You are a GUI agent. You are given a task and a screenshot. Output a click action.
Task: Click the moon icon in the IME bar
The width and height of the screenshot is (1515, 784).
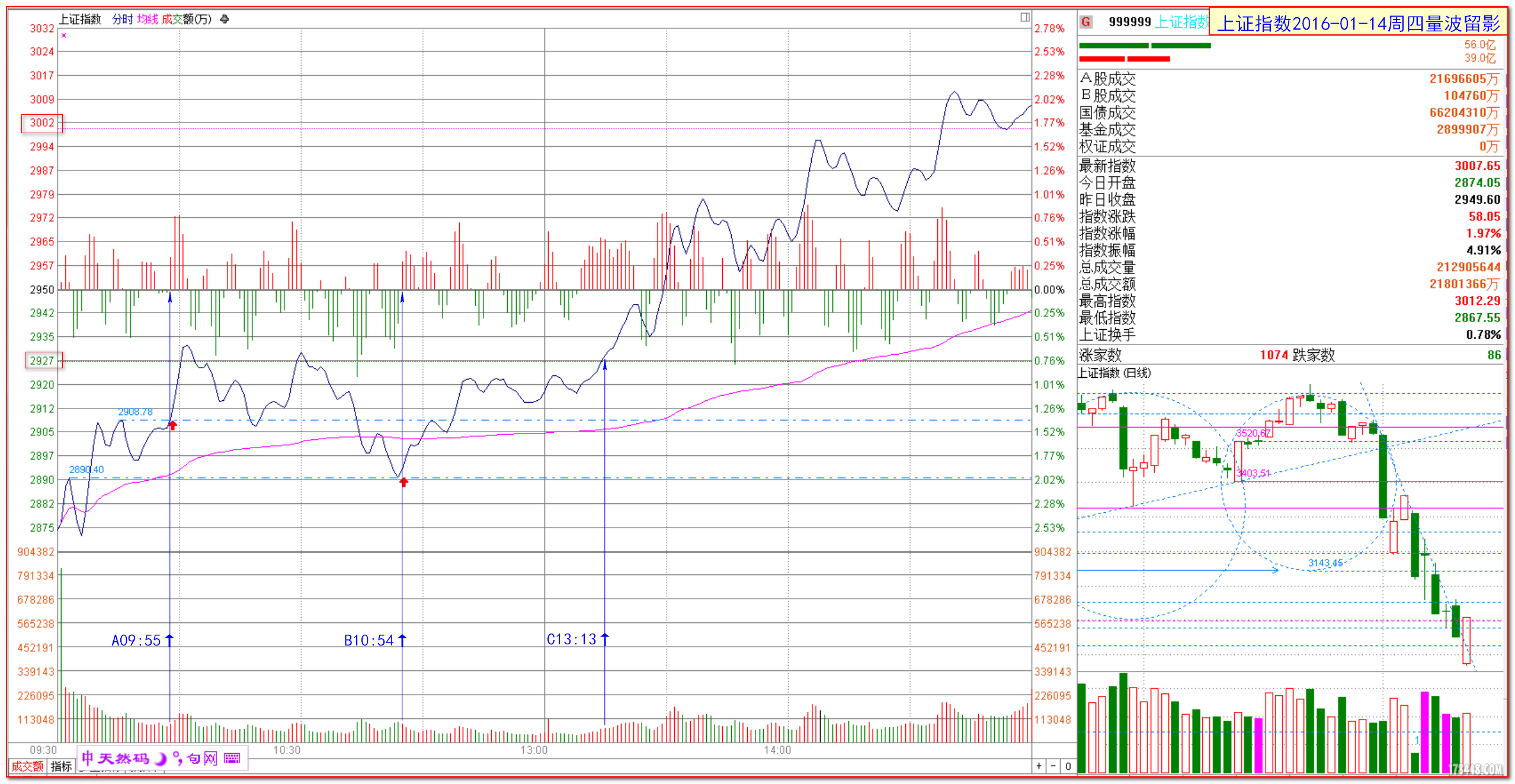160,759
